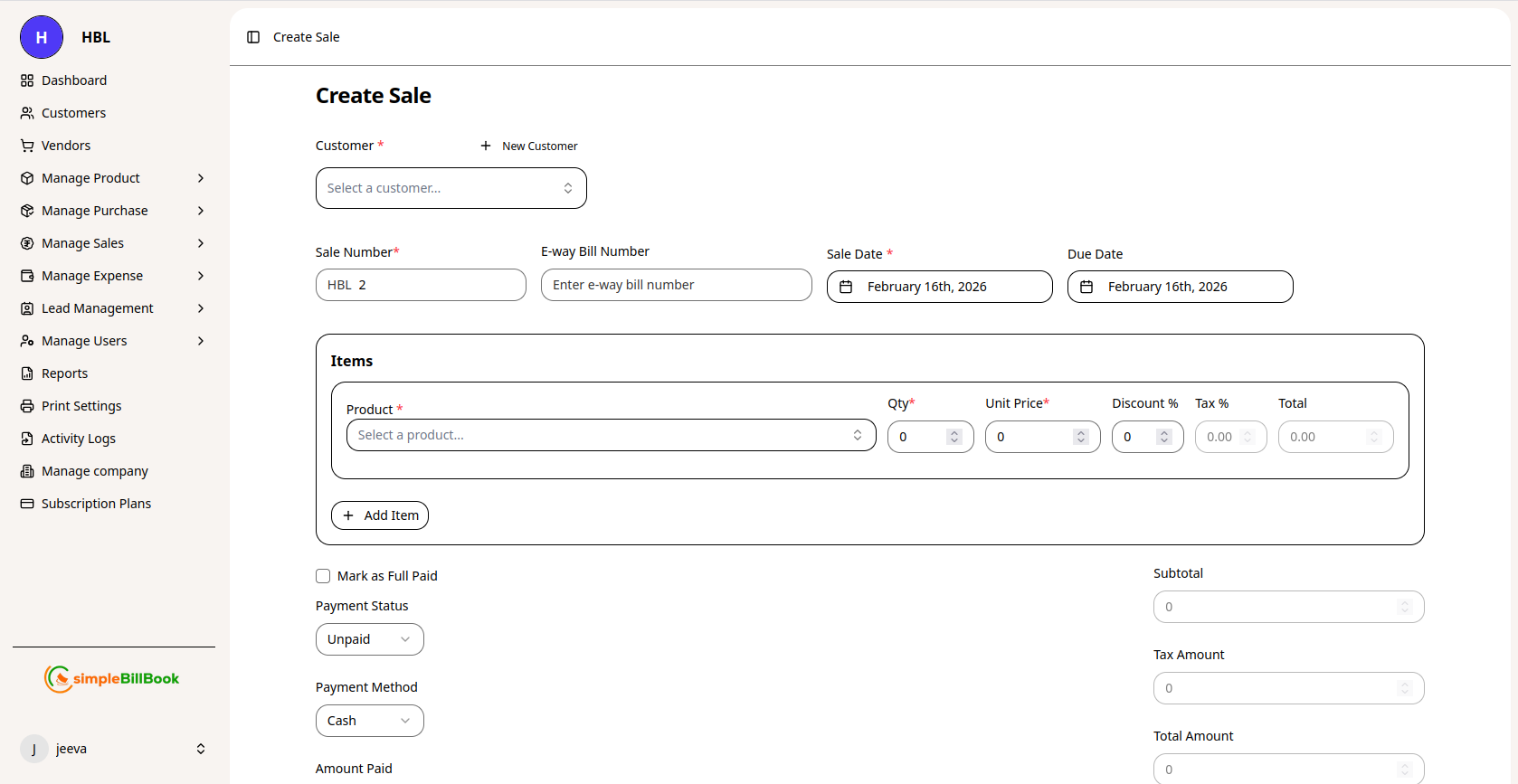This screenshot has height=784, width=1518.
Task: Click the E-way Bill Number field
Action: (676, 285)
